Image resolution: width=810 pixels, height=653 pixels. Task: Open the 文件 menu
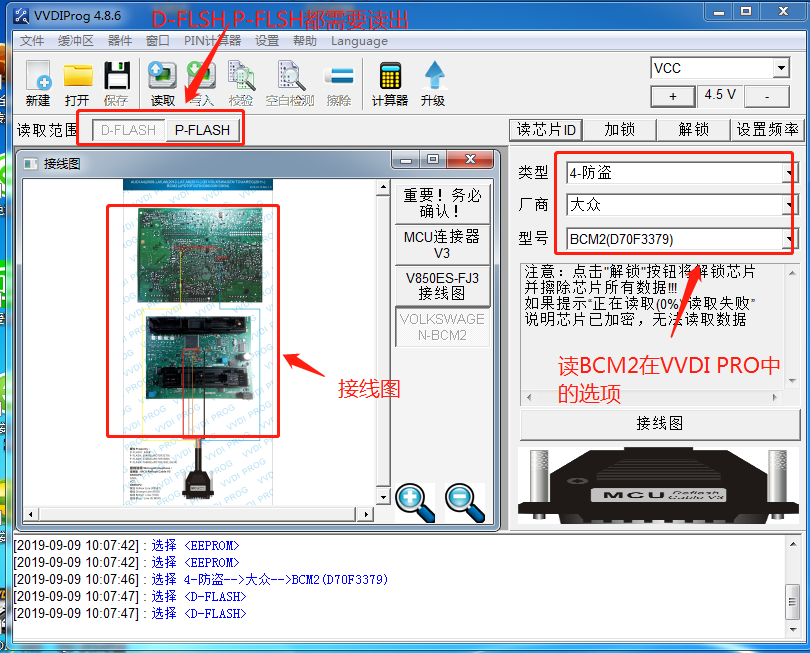coord(32,41)
